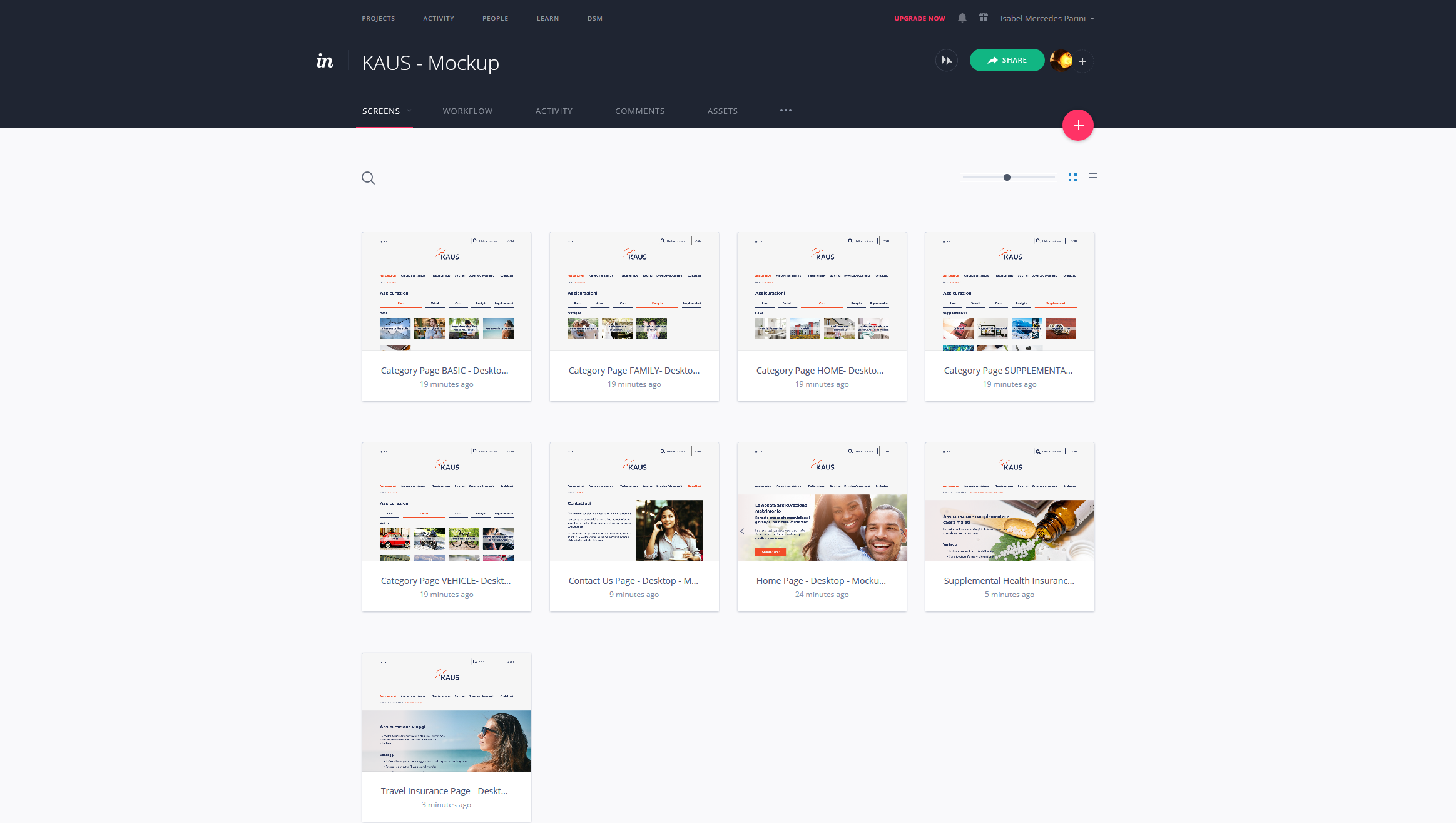Image resolution: width=1456 pixels, height=823 pixels.
Task: Click the search icon to find screens
Action: tap(368, 178)
